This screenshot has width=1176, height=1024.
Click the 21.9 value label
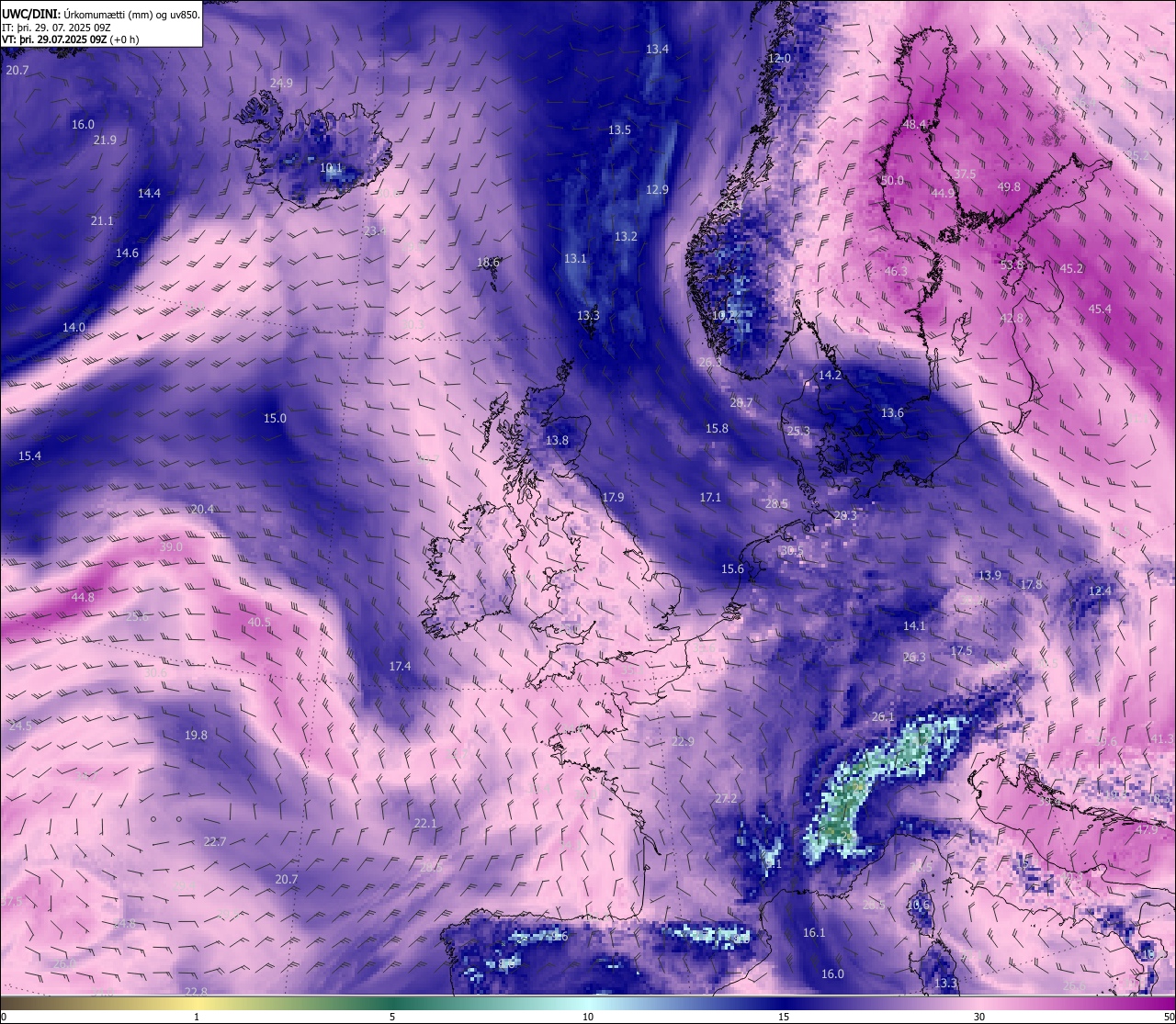[x=105, y=140]
